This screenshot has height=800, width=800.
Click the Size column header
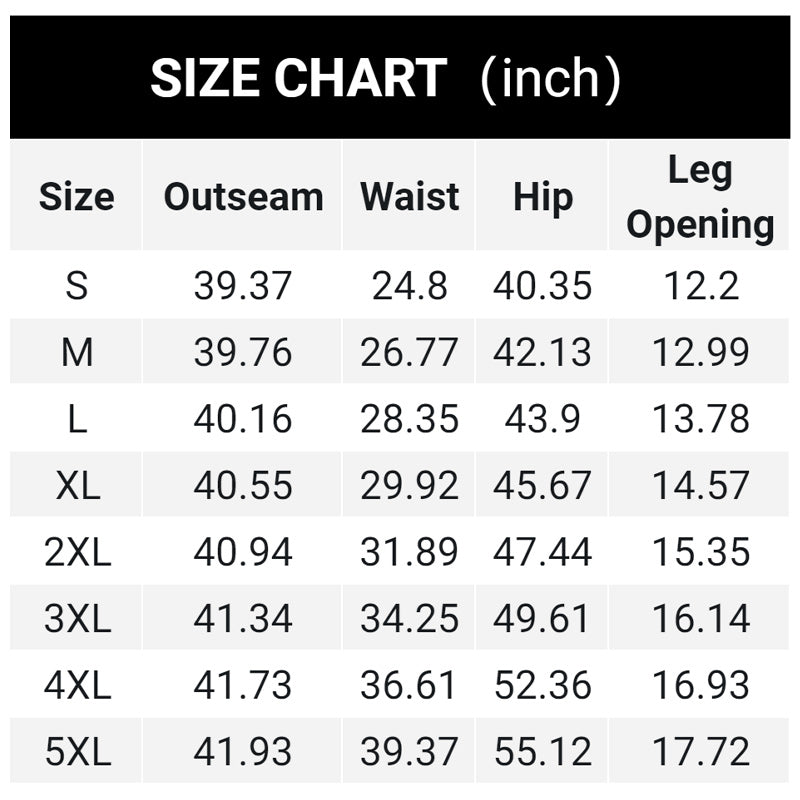click(x=77, y=196)
